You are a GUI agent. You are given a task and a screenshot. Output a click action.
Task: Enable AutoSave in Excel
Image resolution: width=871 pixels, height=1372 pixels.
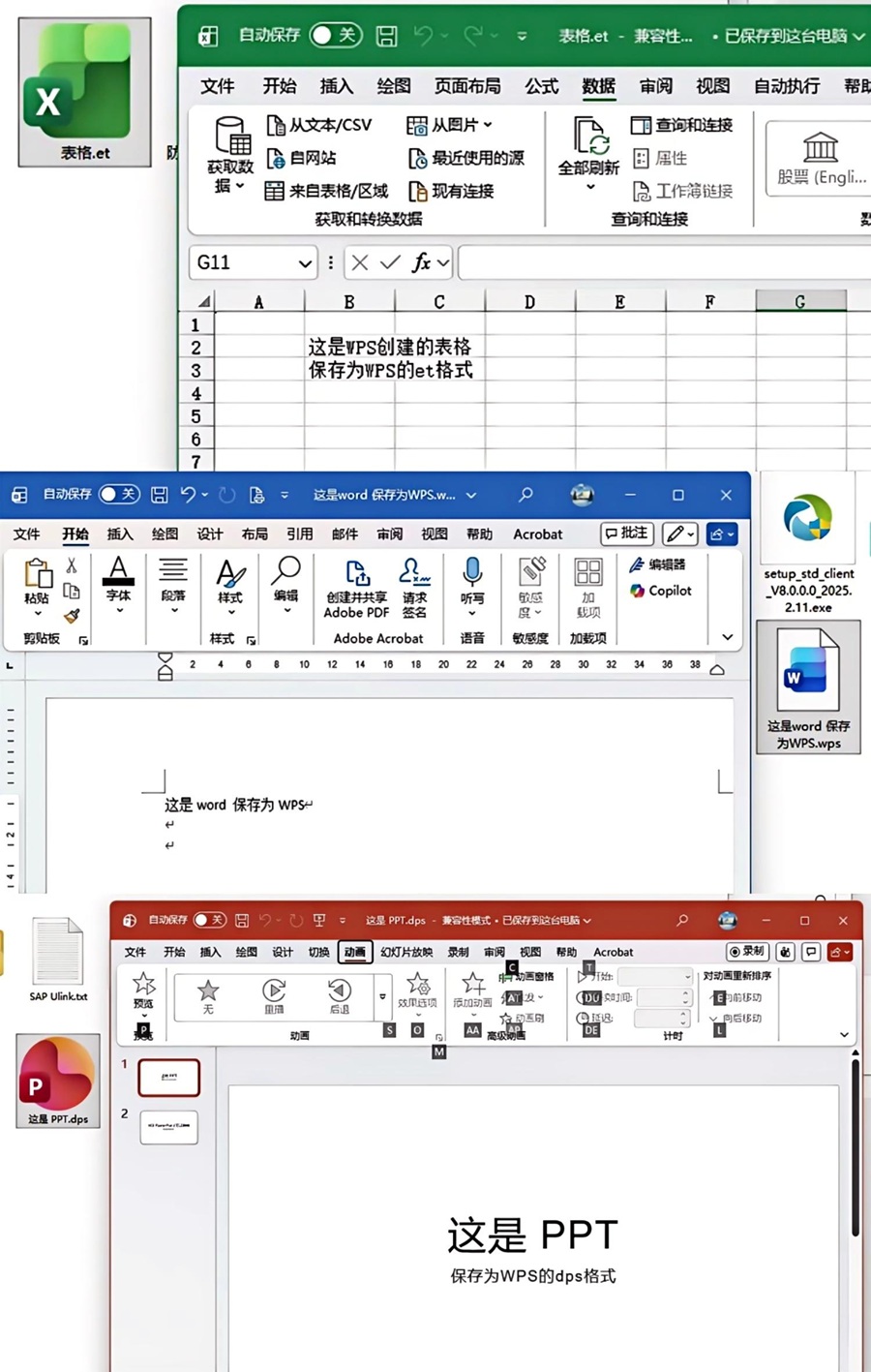[x=336, y=35]
